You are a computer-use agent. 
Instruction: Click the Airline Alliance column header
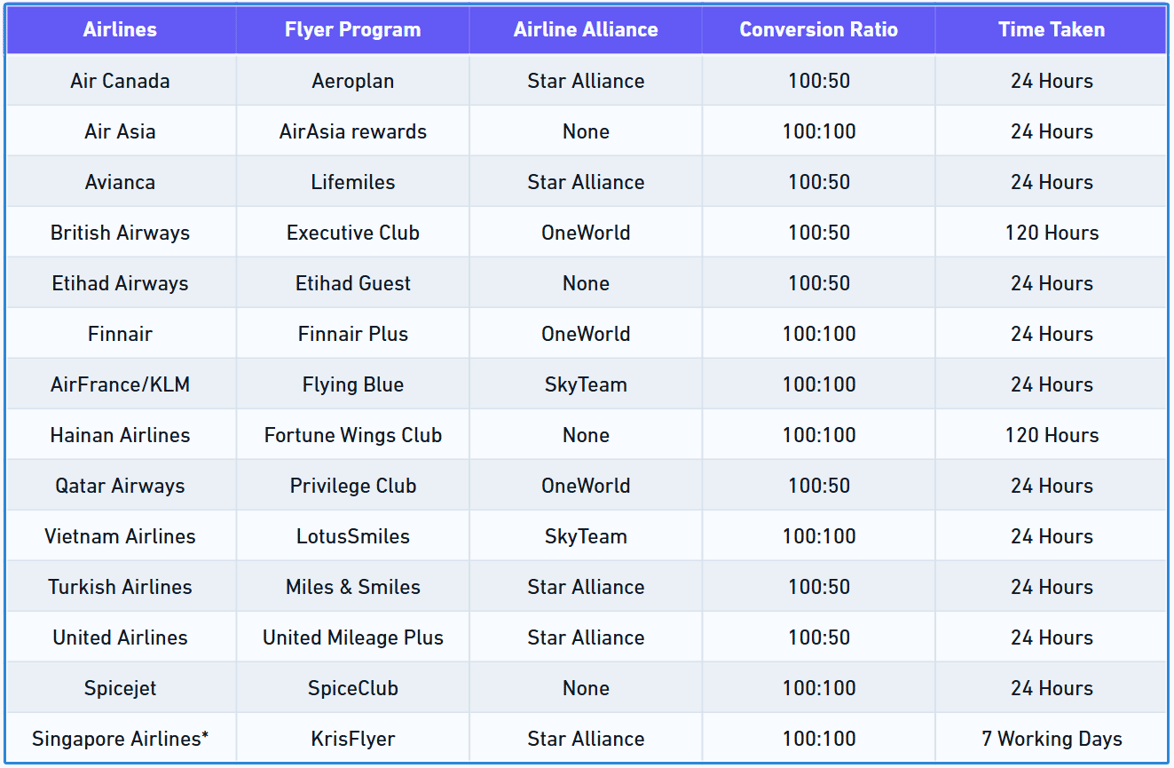[585, 30]
